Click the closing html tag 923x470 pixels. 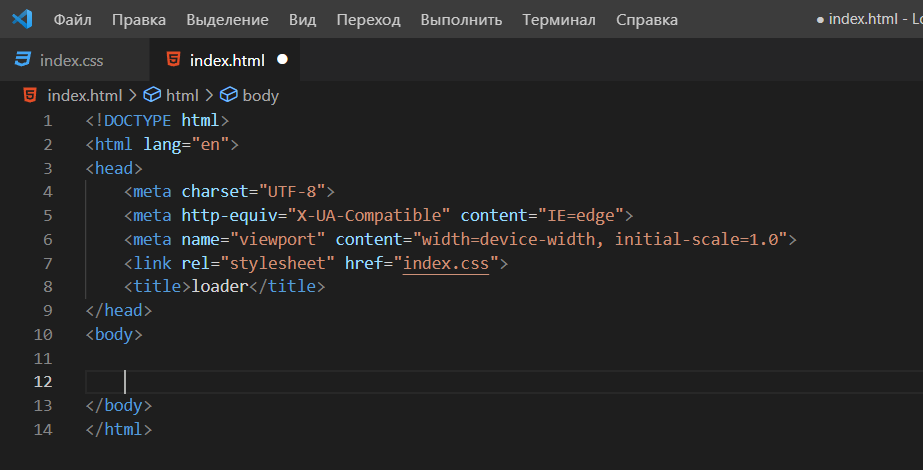pos(119,429)
